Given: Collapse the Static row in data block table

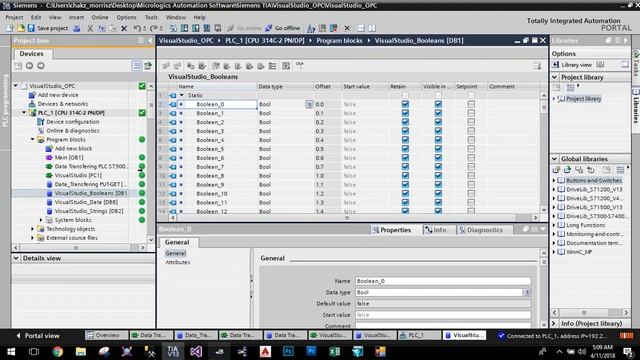Looking at the screenshot, I should pos(182,96).
